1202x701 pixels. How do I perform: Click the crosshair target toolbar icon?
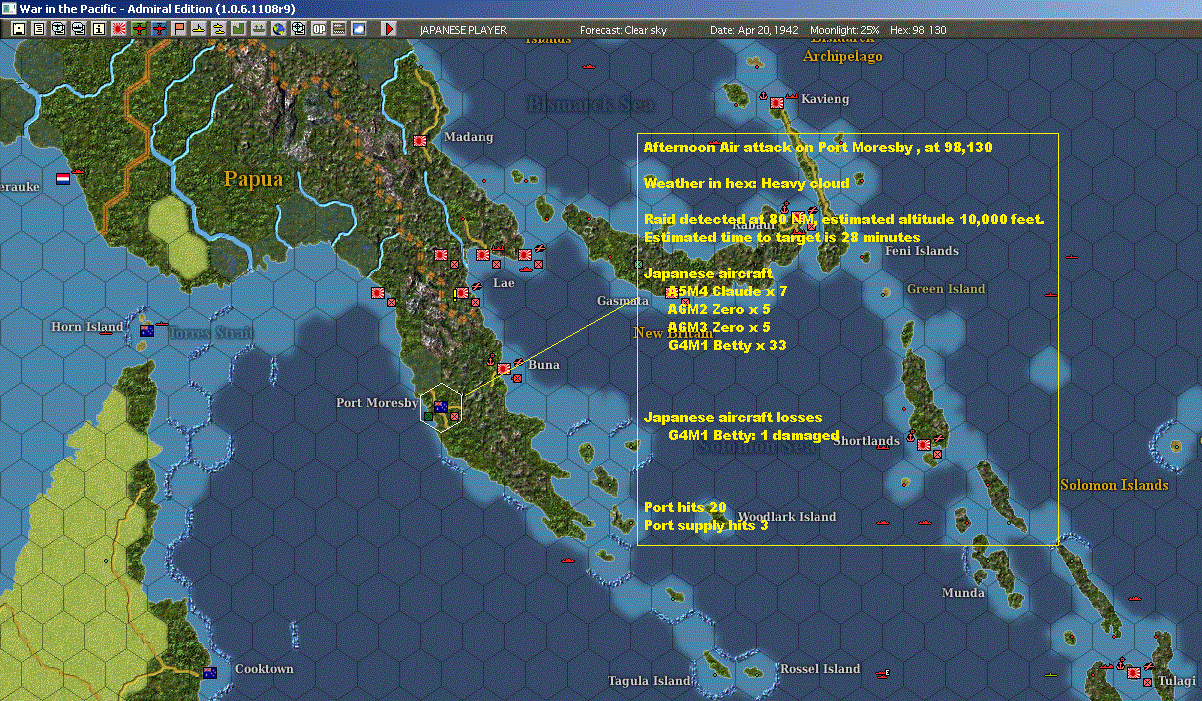(x=298, y=29)
